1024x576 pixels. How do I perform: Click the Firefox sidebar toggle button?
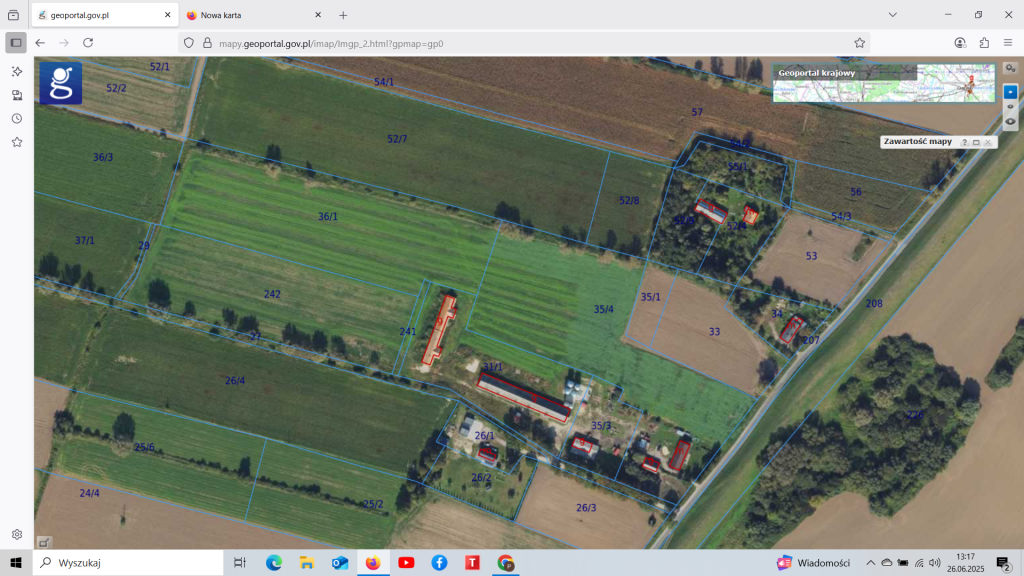[16, 43]
